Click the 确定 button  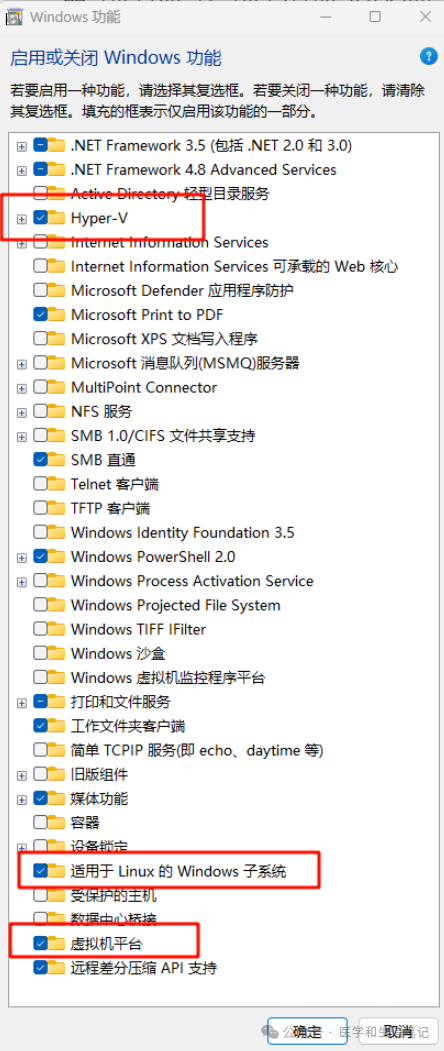pyautogui.click(x=307, y=1031)
